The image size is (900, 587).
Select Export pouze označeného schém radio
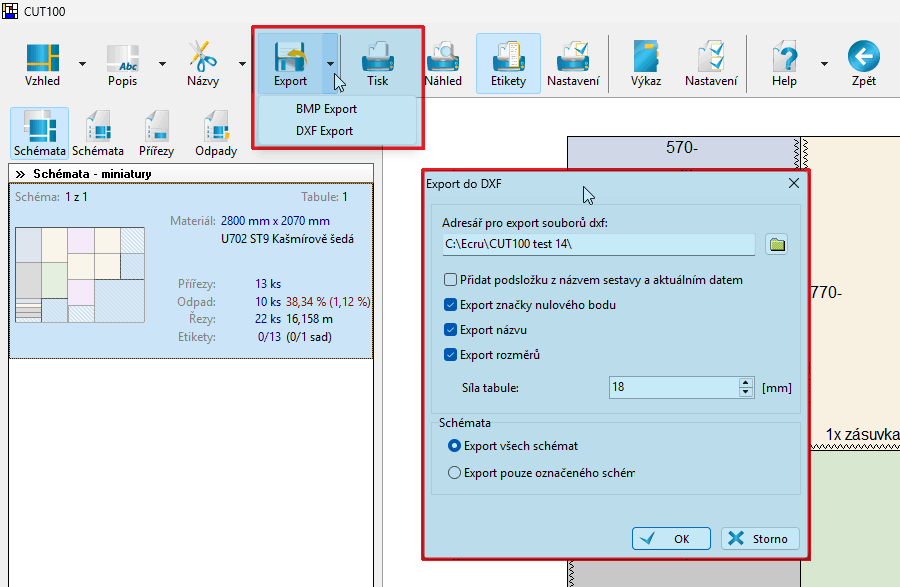click(x=456, y=472)
